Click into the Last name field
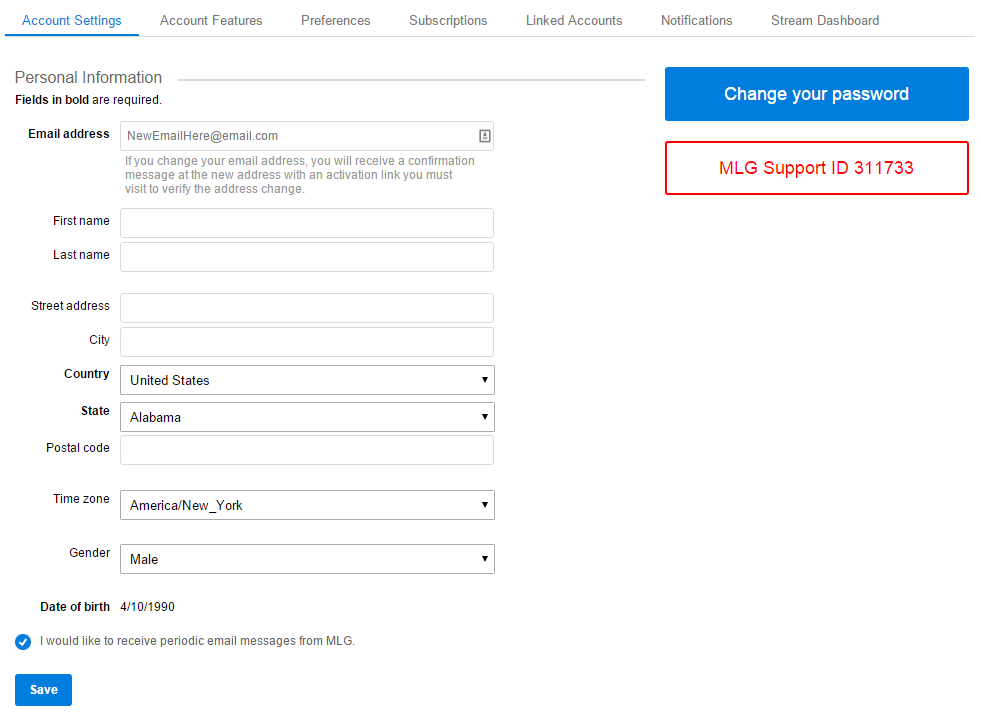This screenshot has height=714, width=981. (x=307, y=257)
